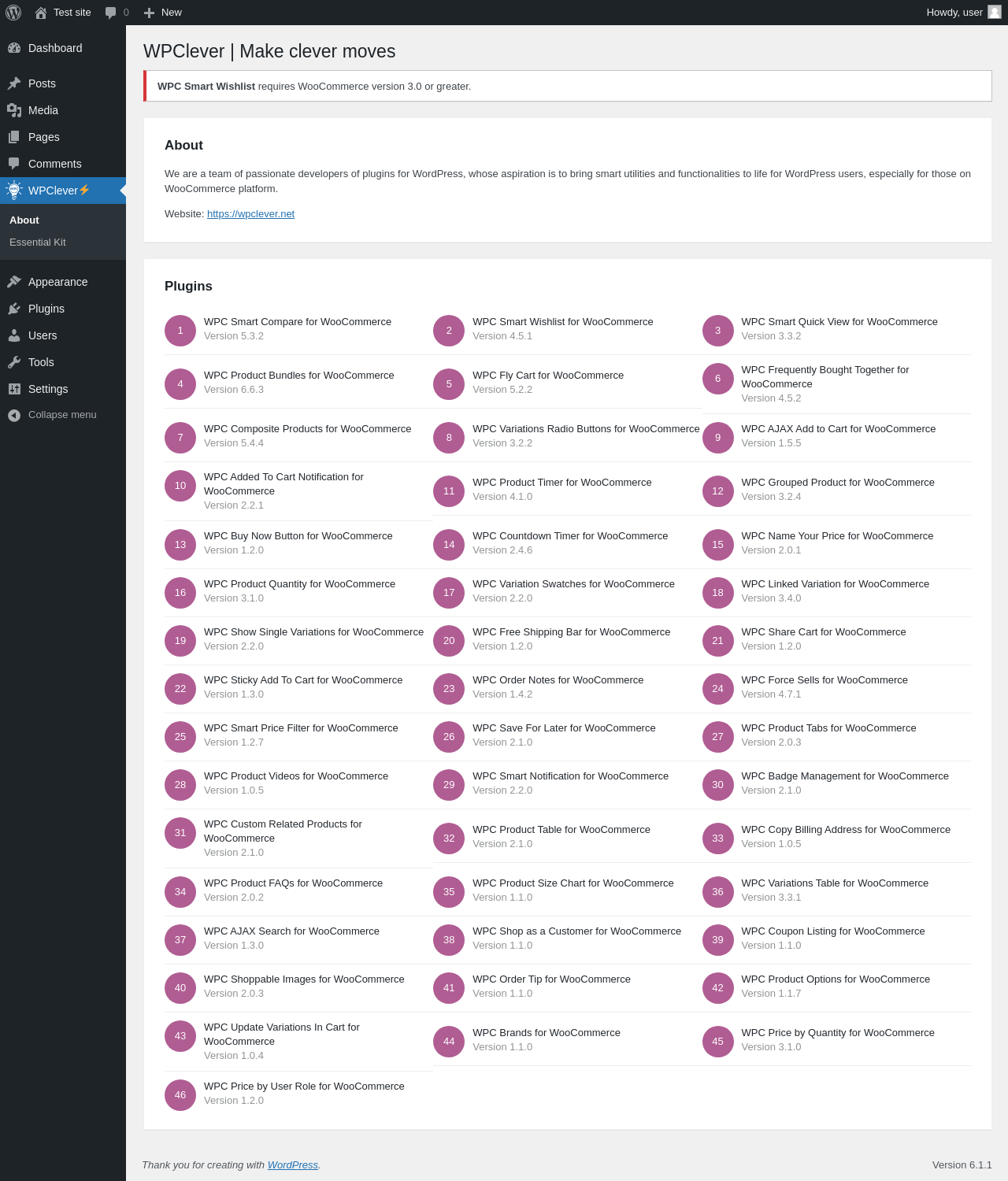Select WPC Save For Later for WooCommerce
The width and height of the screenshot is (1008, 1181).
coord(564,728)
